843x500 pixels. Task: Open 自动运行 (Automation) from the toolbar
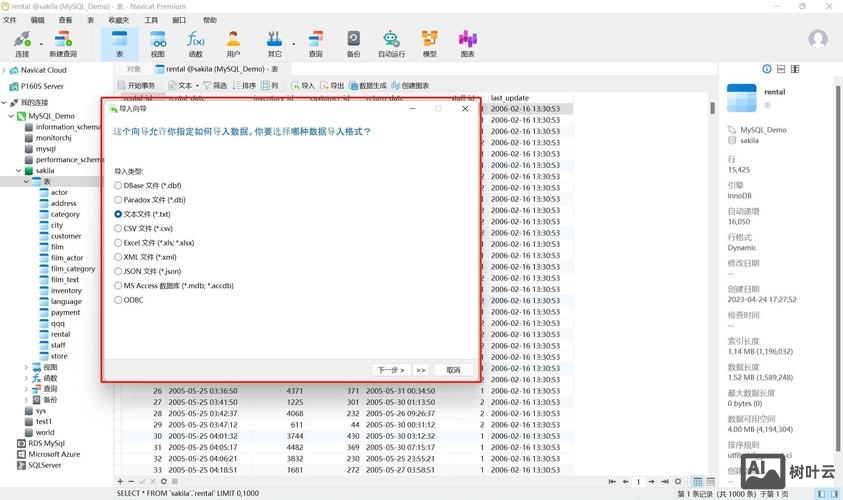click(x=391, y=42)
